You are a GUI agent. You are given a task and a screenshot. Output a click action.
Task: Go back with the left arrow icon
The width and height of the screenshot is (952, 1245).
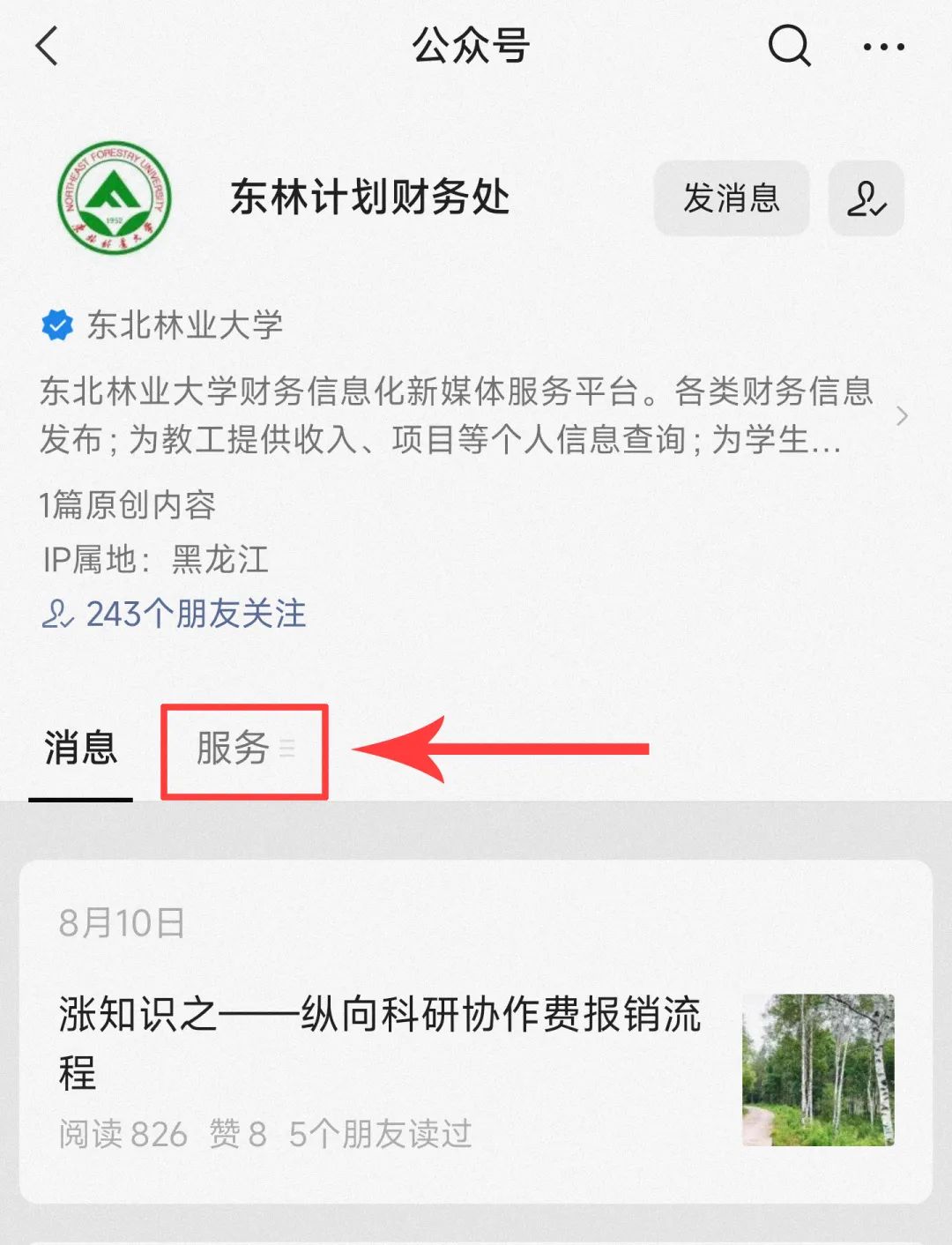coord(48,46)
